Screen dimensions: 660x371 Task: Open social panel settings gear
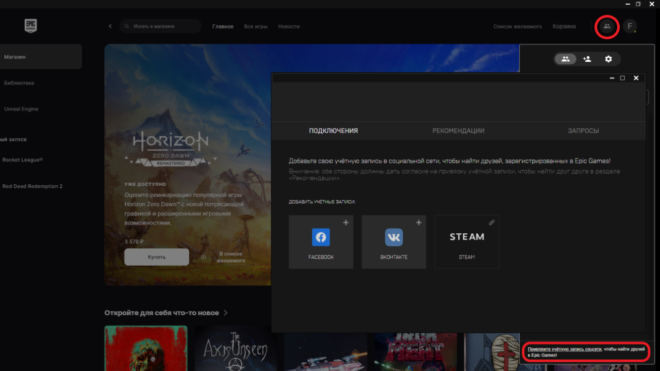coord(608,59)
